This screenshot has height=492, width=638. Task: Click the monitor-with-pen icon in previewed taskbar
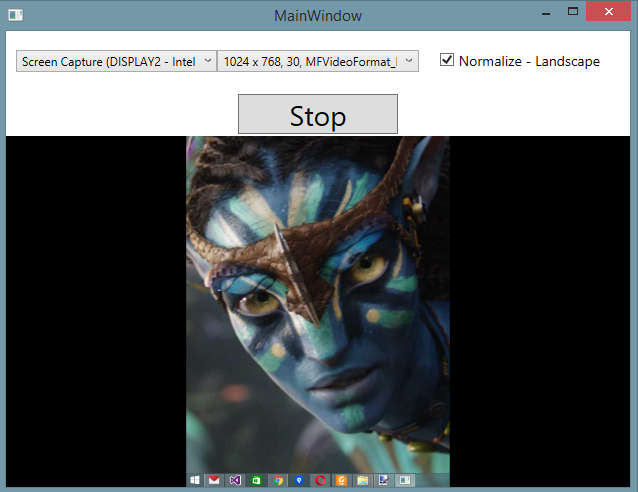click(384, 480)
